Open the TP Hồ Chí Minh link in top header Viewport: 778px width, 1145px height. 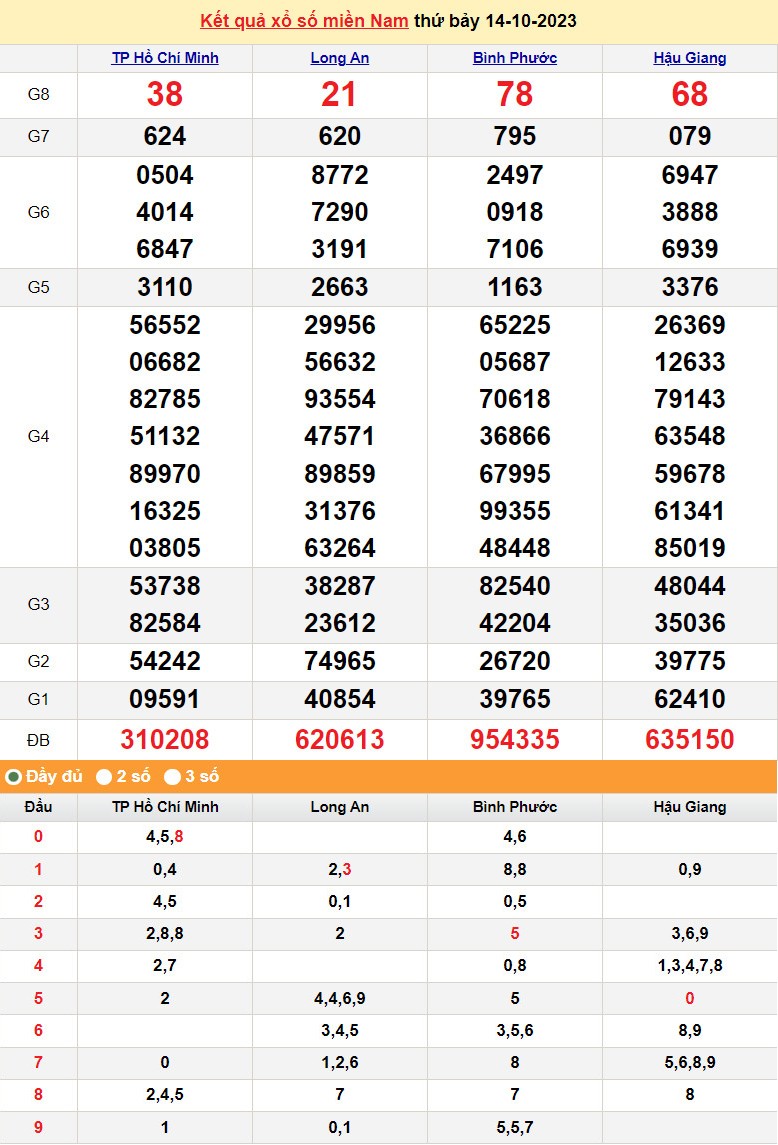165,58
